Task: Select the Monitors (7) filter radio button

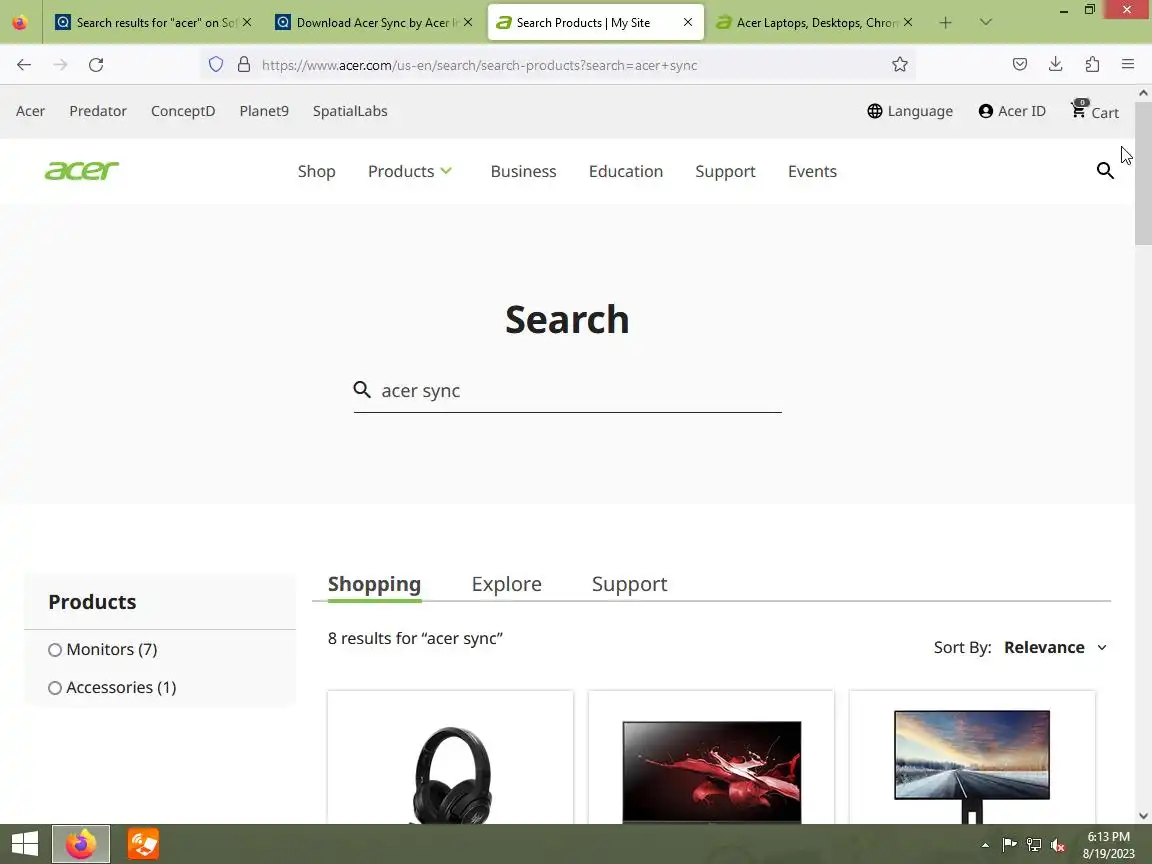Action: 55,650
